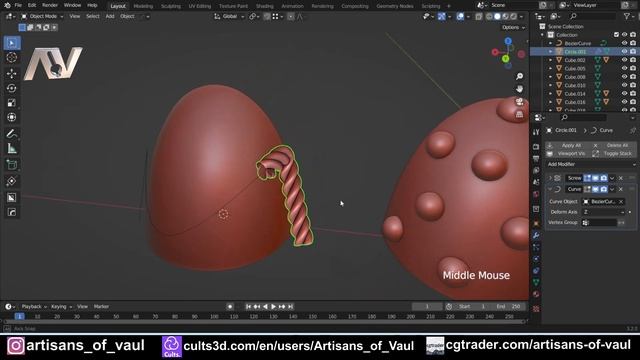Toggle Cube.005 viewport visibility eye
Viewport: 640px width, 360px height.
click(624, 68)
